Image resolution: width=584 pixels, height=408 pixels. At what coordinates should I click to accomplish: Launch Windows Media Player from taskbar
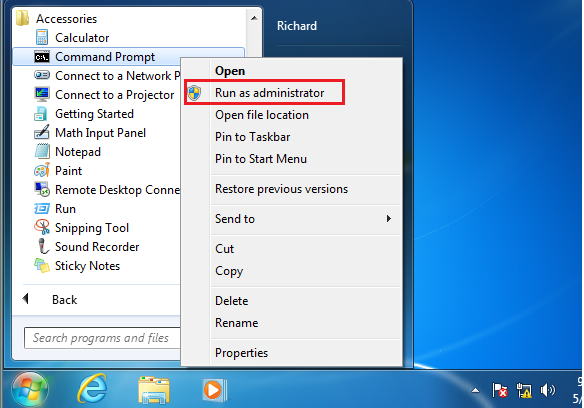(215, 390)
